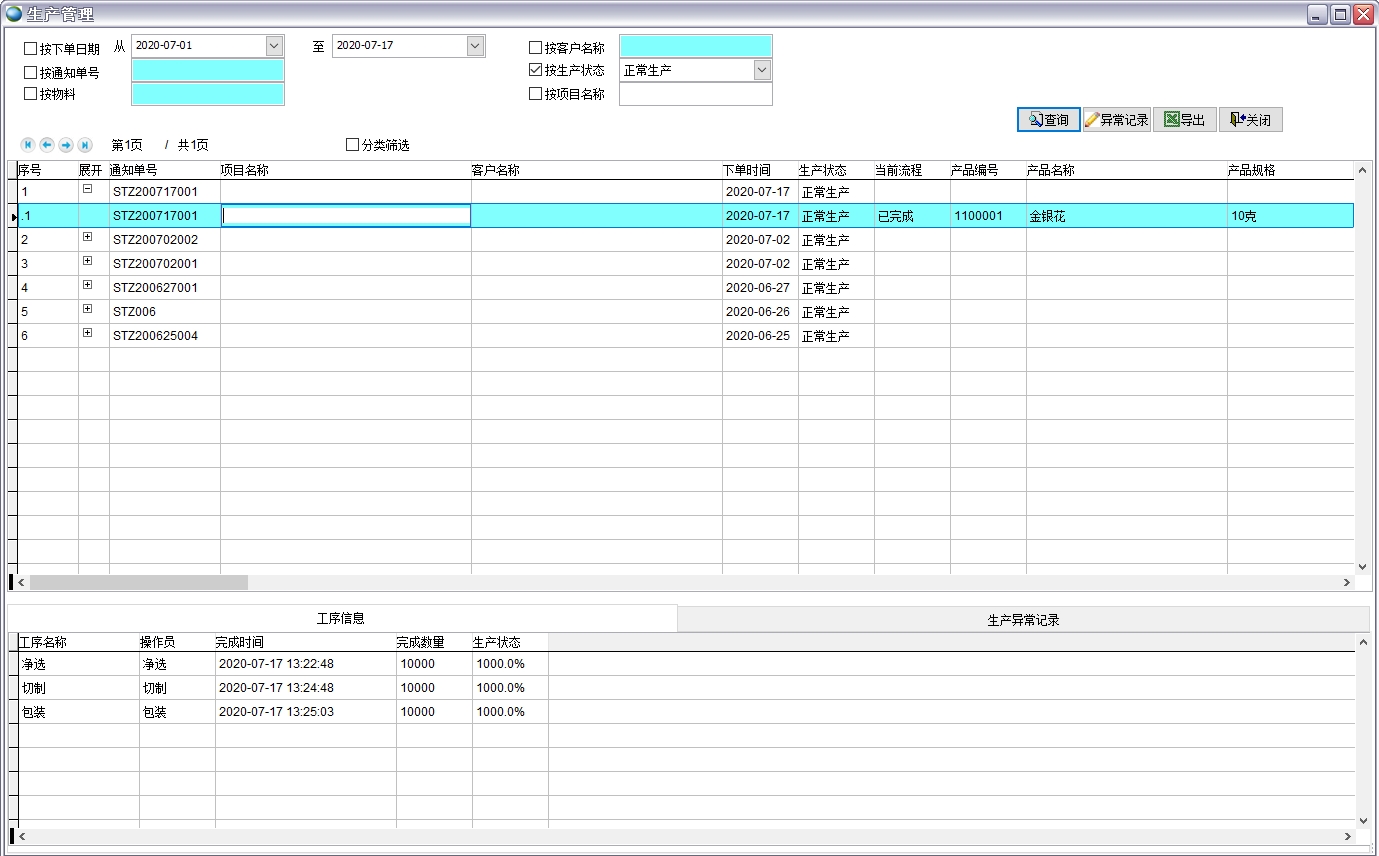The image size is (1379, 856).
Task: Click the next page arrow icon
Action: pos(66,145)
